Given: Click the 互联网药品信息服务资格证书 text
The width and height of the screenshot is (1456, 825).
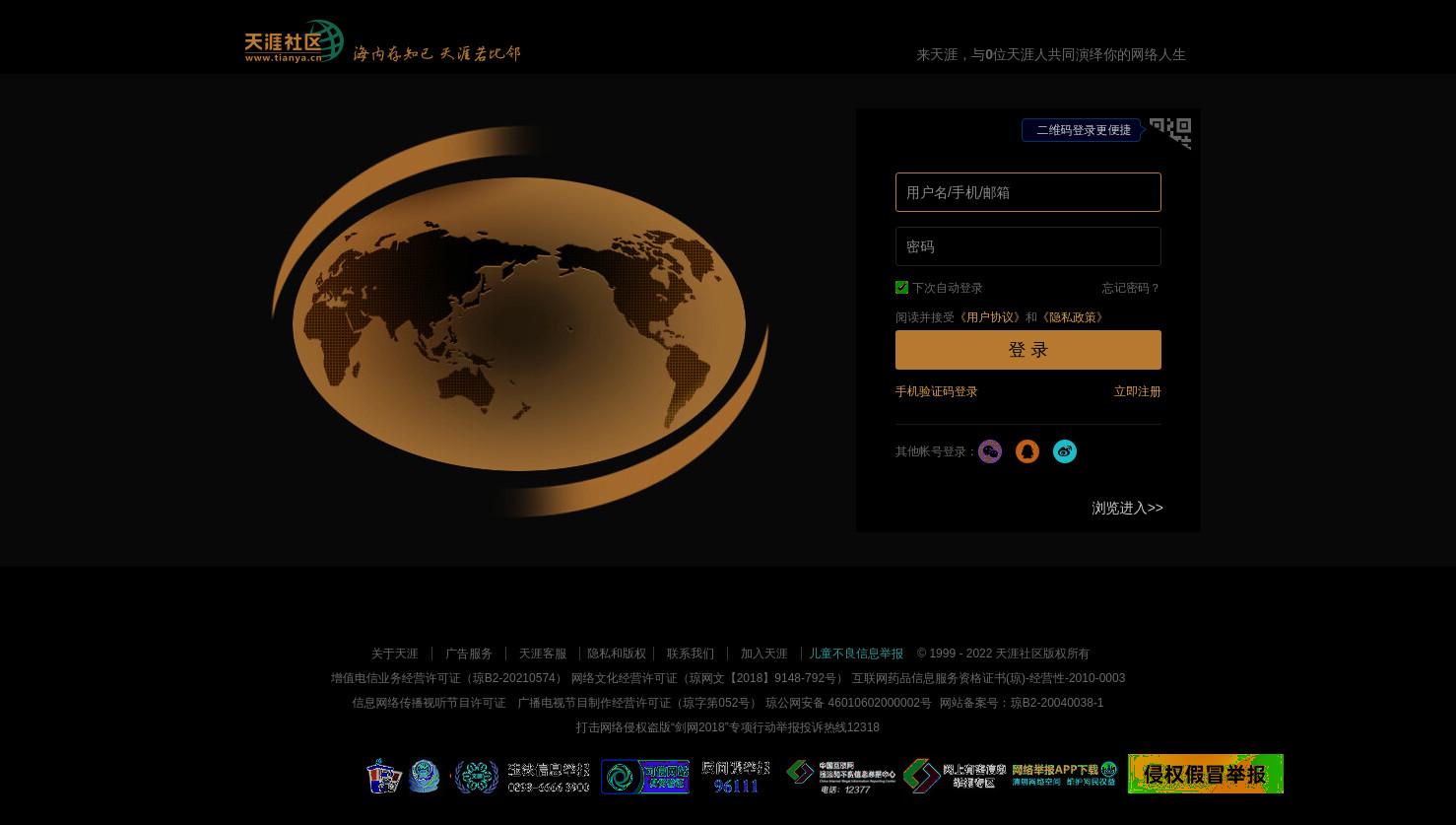Looking at the screenshot, I should (989, 678).
